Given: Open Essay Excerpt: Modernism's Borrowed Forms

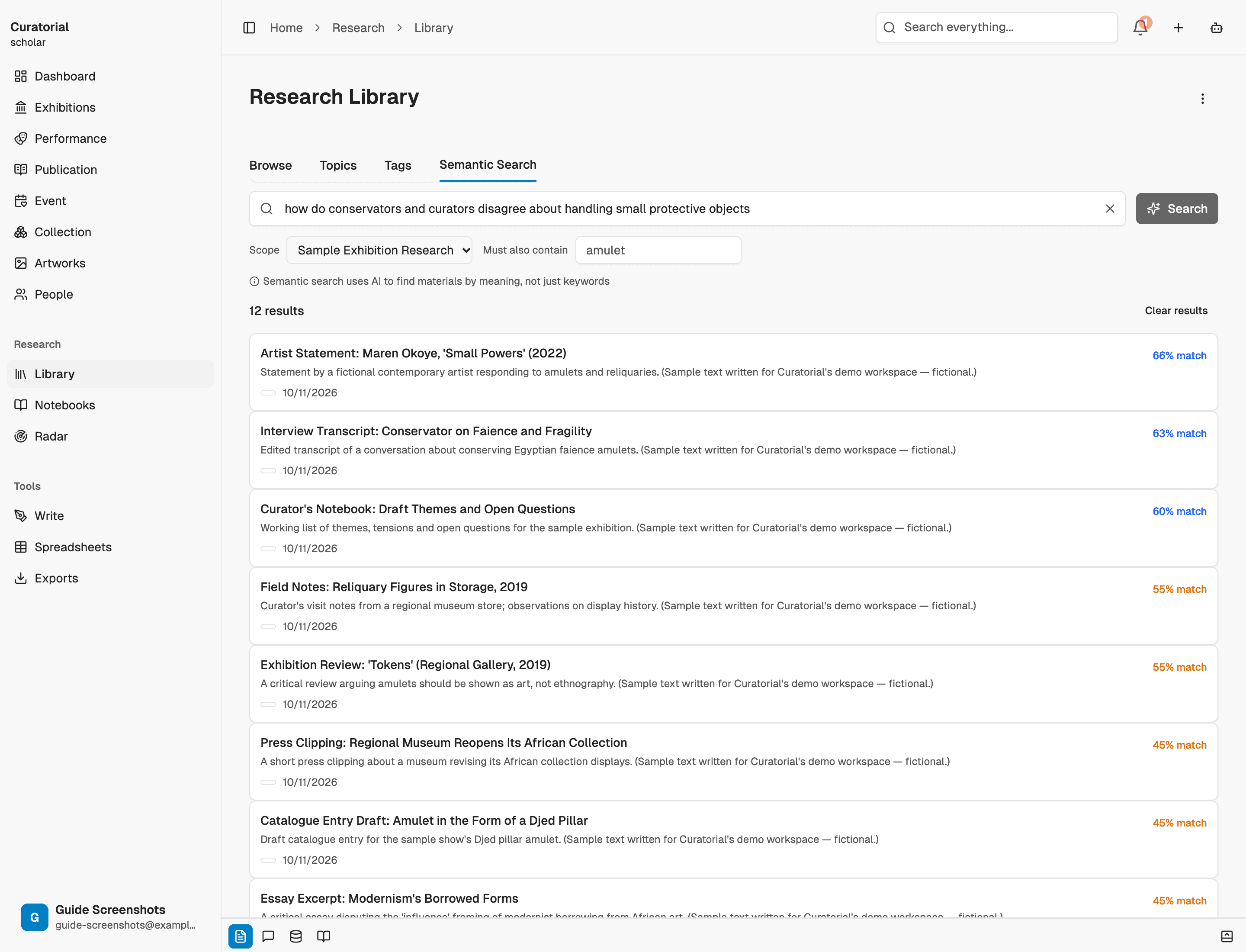Looking at the screenshot, I should coord(734,899).
